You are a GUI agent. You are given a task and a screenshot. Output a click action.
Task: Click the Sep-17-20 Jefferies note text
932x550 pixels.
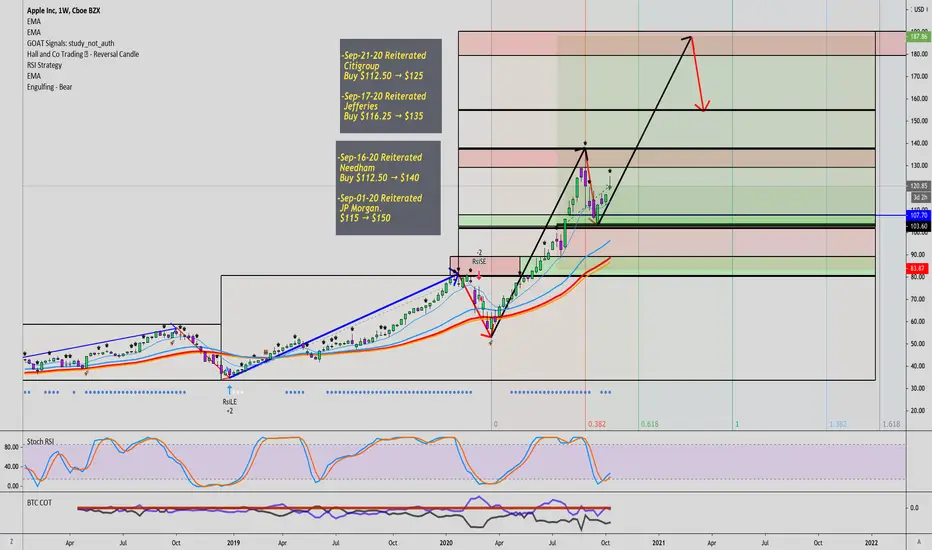(384, 106)
